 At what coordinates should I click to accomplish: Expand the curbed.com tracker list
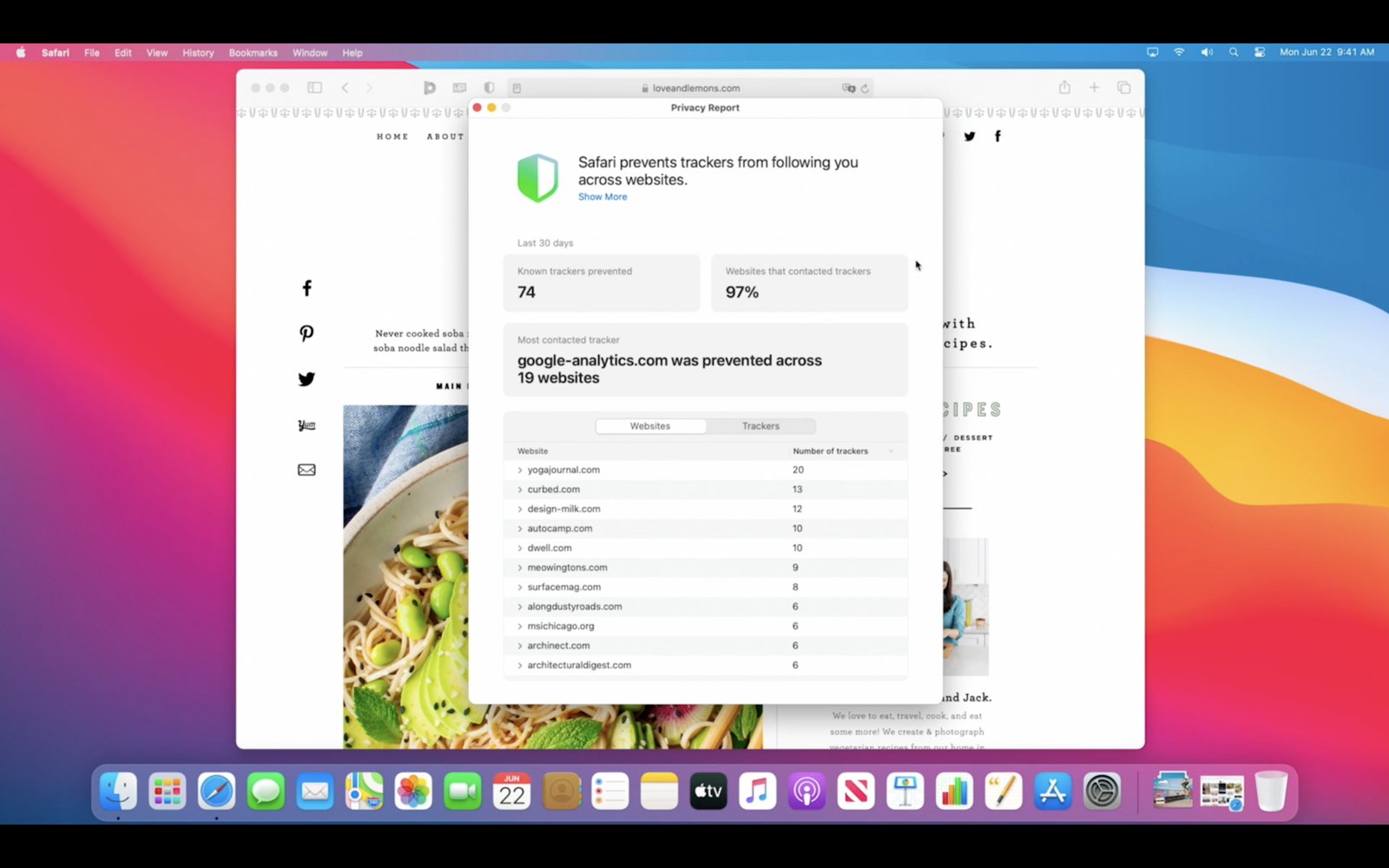705,490
